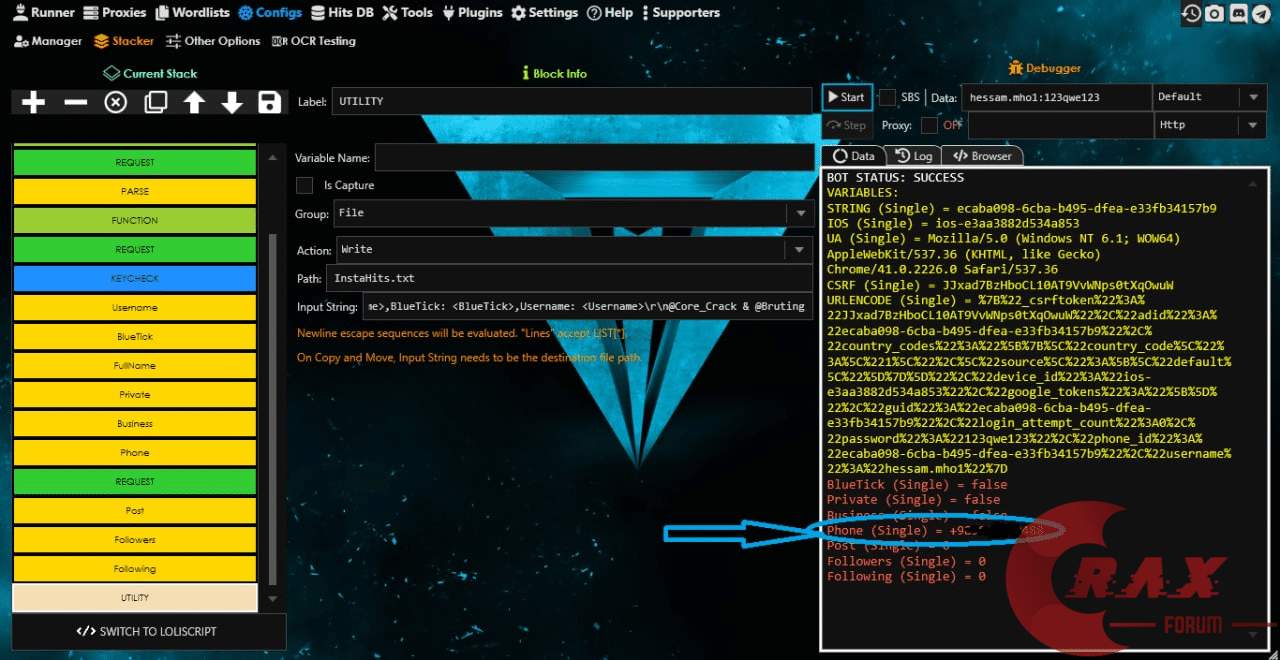This screenshot has width=1280, height=660.
Task: Duplicate the selected block with copy icon
Action: click(x=156, y=102)
